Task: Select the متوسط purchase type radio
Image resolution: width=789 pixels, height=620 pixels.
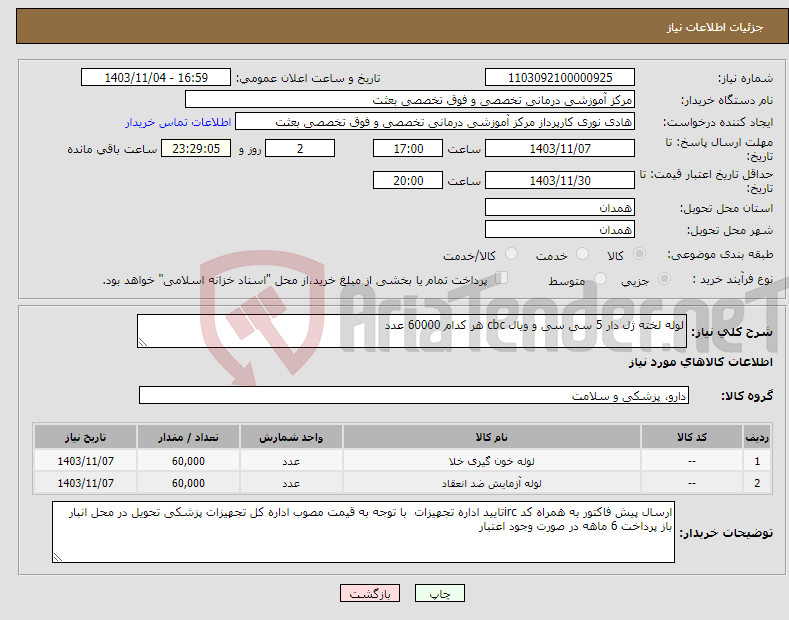Action: 600,278
